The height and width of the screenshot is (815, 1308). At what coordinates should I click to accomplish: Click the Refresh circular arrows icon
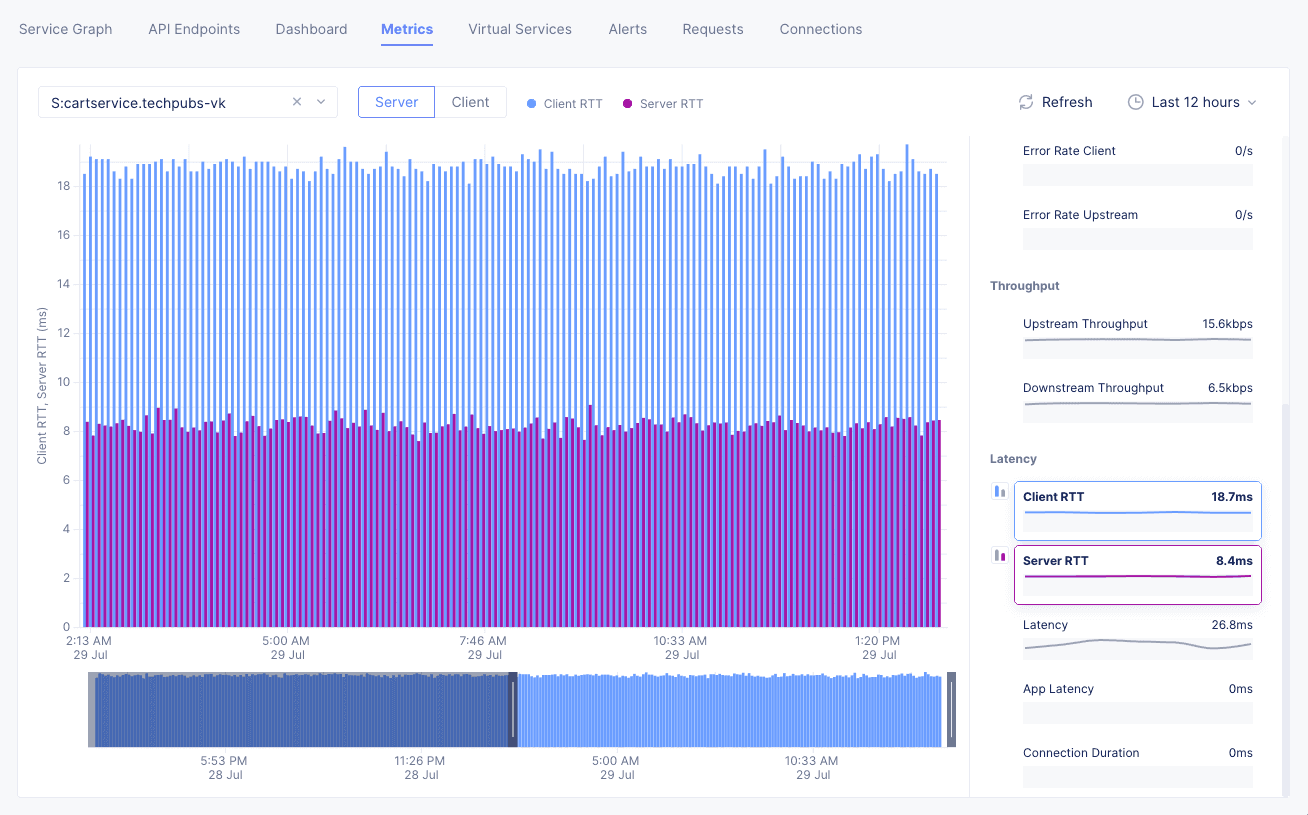tap(1025, 102)
